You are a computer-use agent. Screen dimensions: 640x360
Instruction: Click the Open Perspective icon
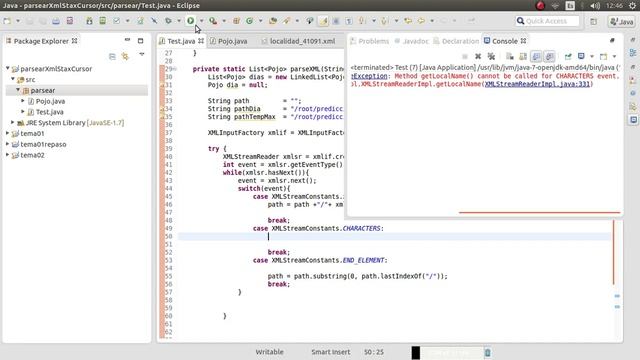click(593, 21)
